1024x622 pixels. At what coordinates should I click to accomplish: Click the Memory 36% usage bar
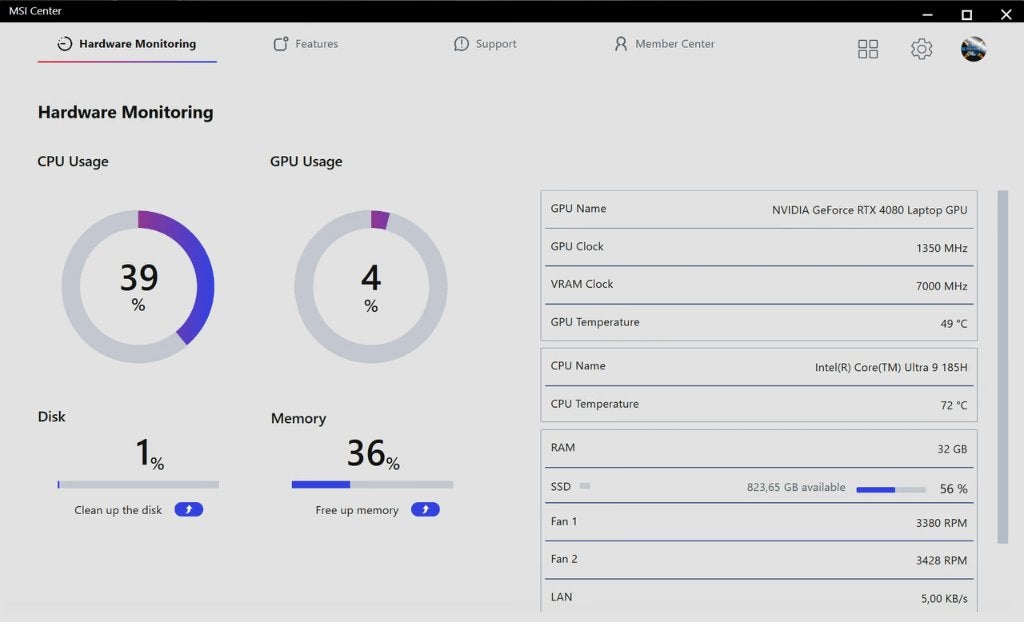372,485
